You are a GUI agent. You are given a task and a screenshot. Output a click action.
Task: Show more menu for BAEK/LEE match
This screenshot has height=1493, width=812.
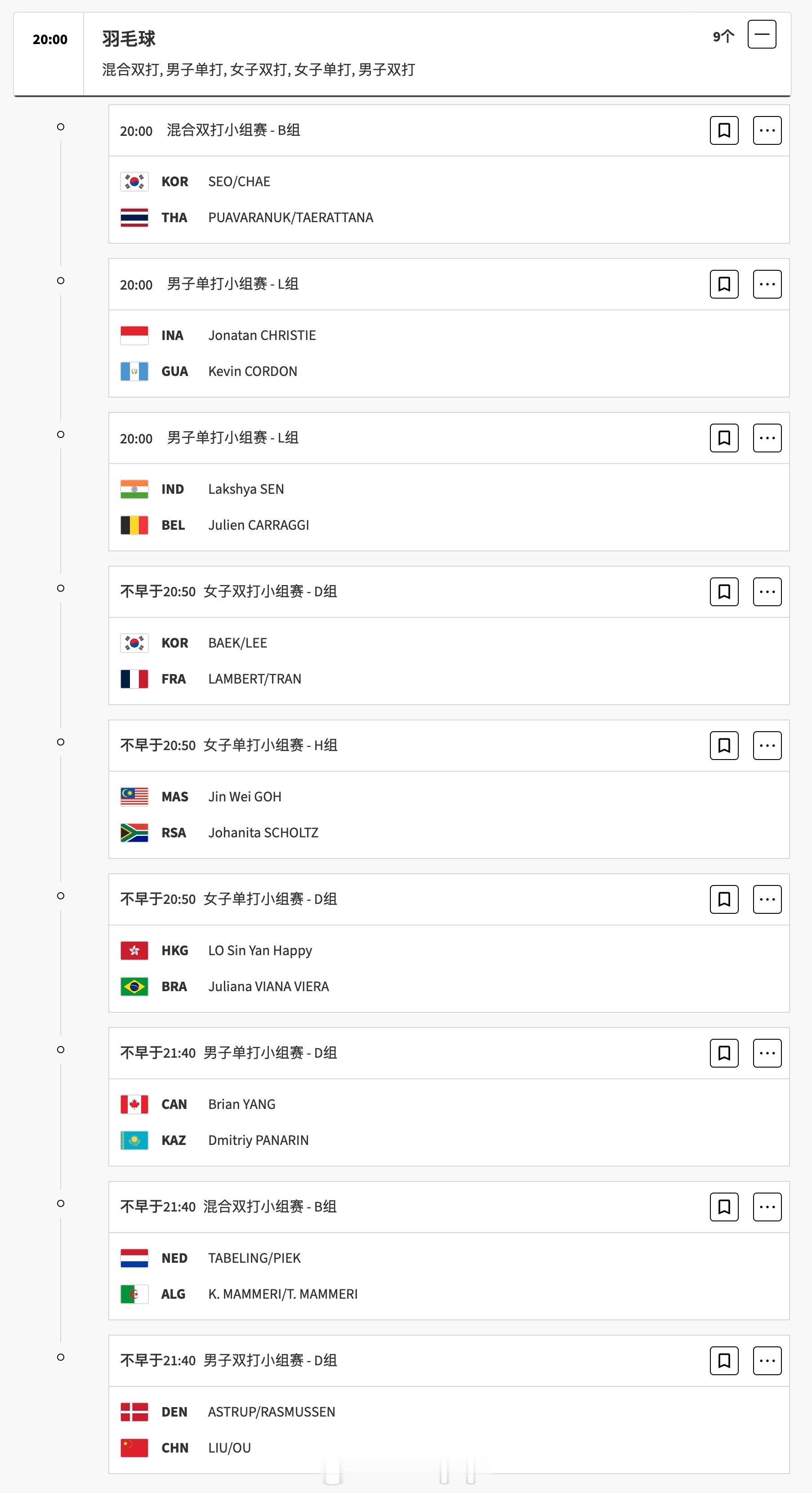767,592
